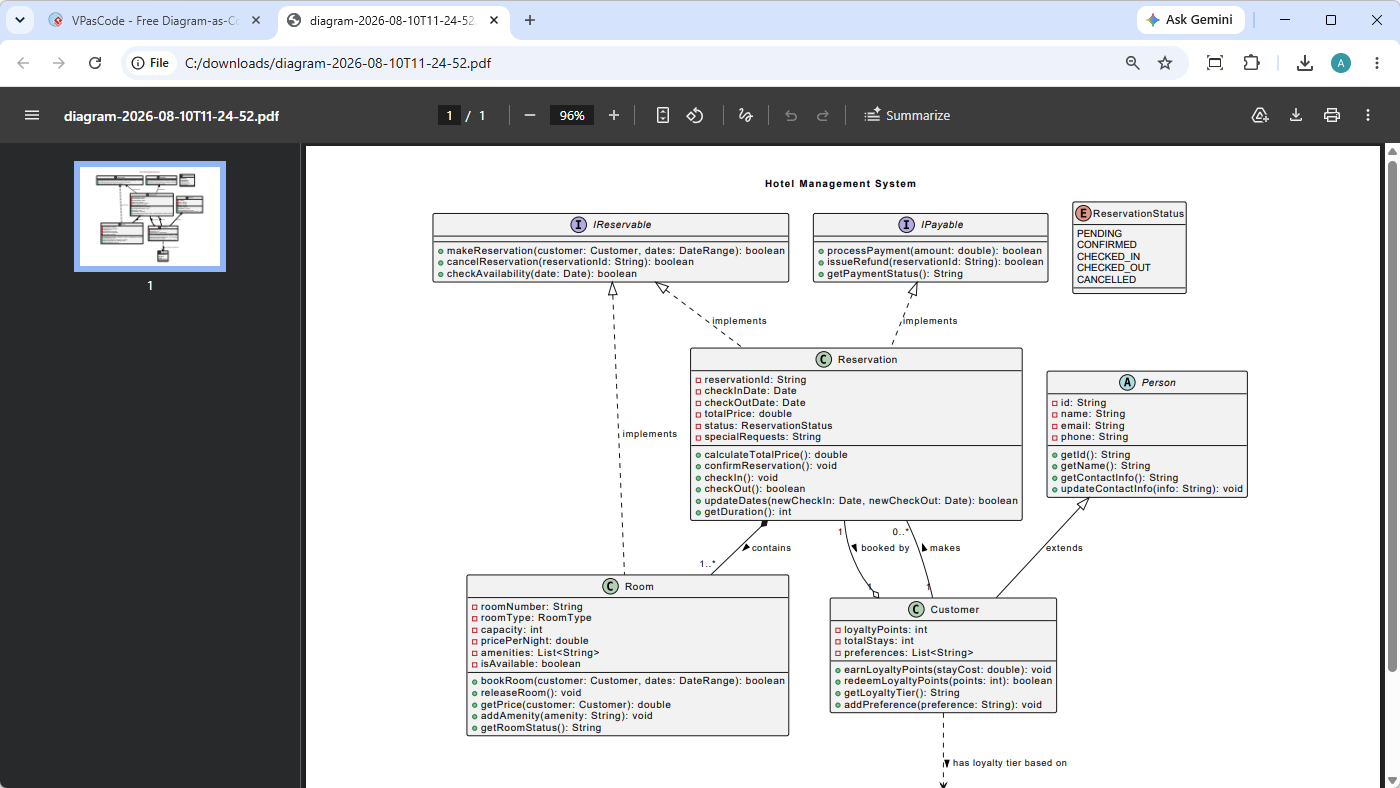Viewport: 1400px width, 788px height.
Task: Click the getPaymentStatus(): String method
Action: 895,274
